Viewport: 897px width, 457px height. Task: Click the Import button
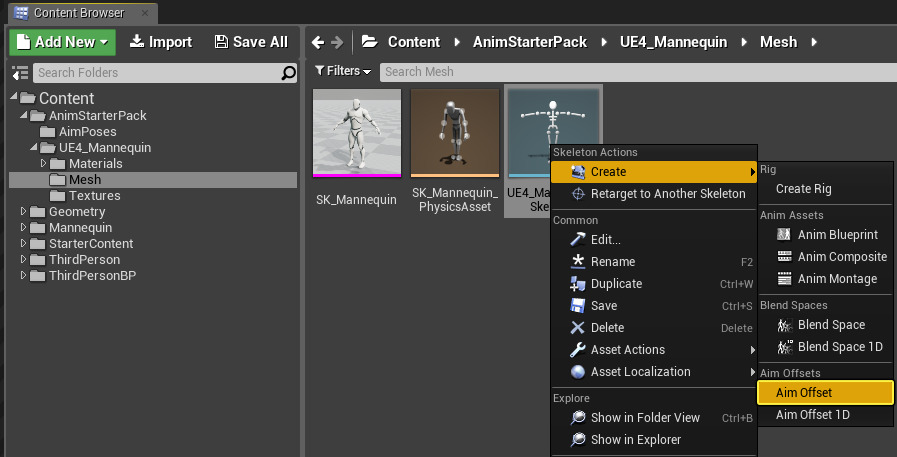(x=161, y=42)
